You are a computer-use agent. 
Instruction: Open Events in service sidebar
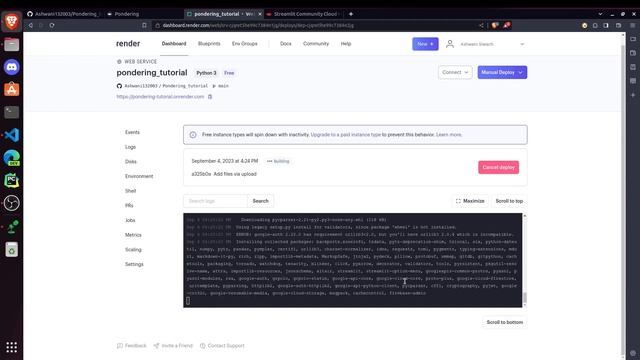132,132
